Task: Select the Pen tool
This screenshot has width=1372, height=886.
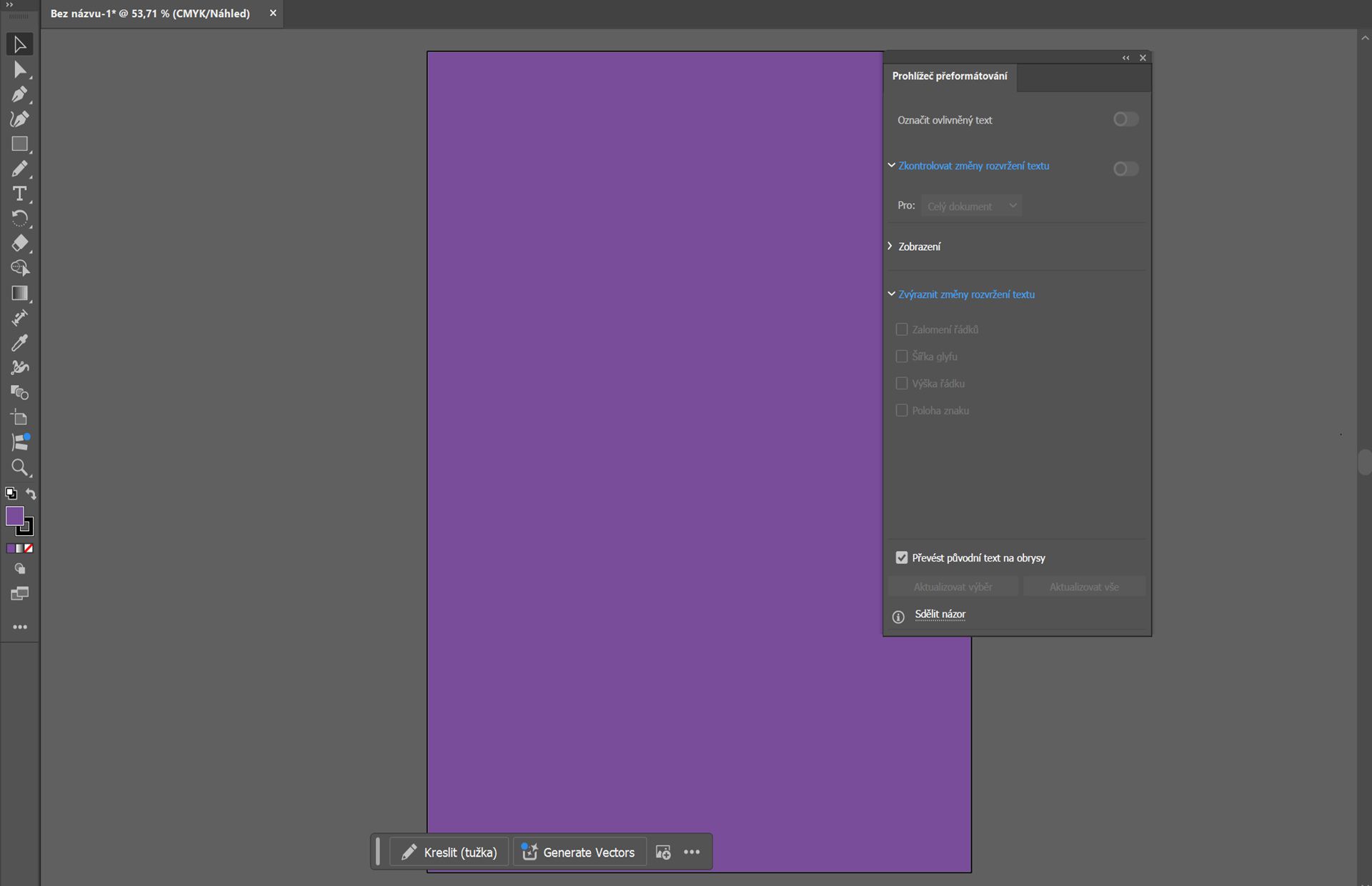Action: click(x=19, y=94)
